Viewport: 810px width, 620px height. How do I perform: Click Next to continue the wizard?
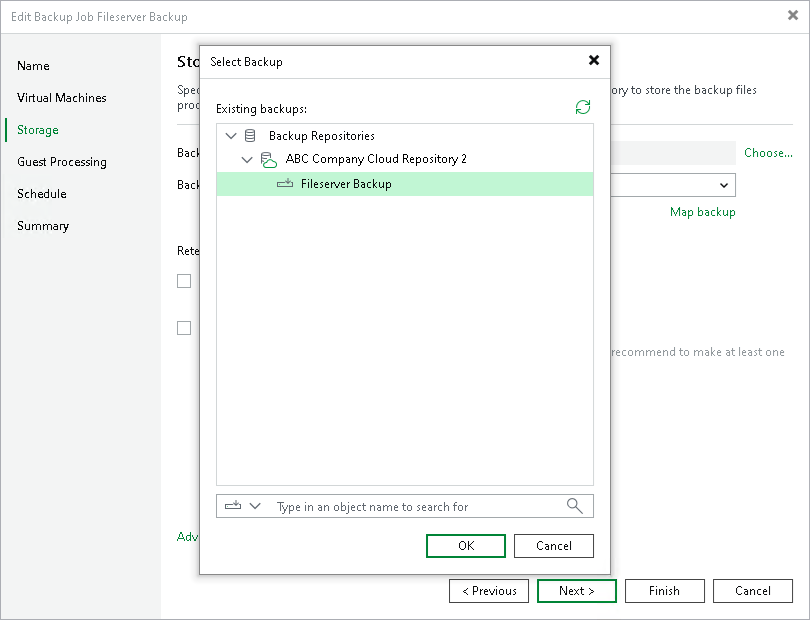click(576, 591)
